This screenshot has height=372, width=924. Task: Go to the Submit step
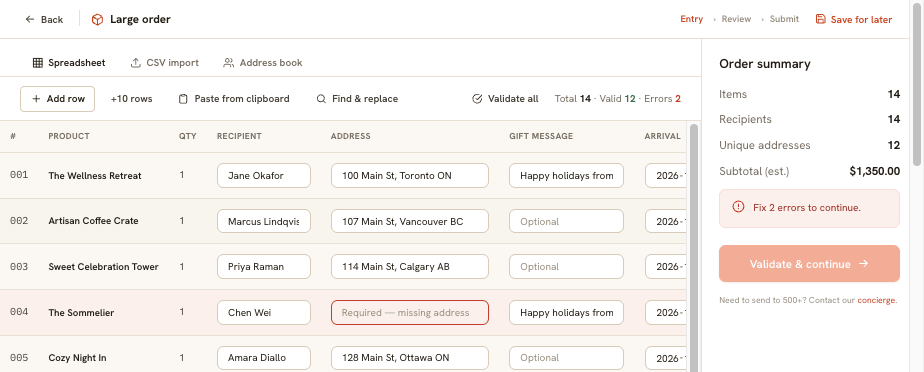tap(784, 19)
